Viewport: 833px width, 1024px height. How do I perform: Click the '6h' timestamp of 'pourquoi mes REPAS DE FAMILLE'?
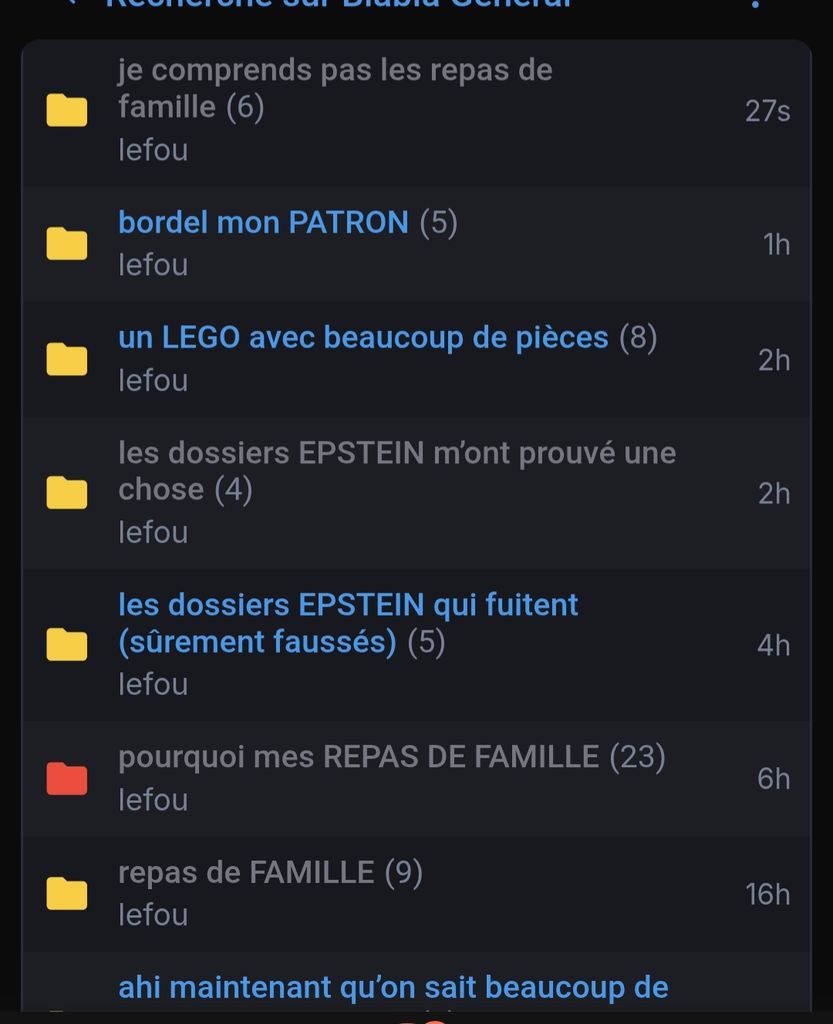pyautogui.click(x=773, y=778)
